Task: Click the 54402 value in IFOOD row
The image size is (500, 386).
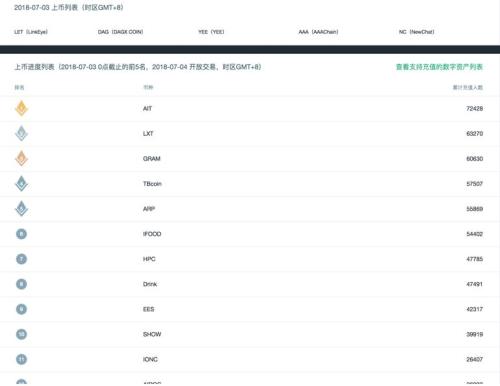Action: click(475, 234)
